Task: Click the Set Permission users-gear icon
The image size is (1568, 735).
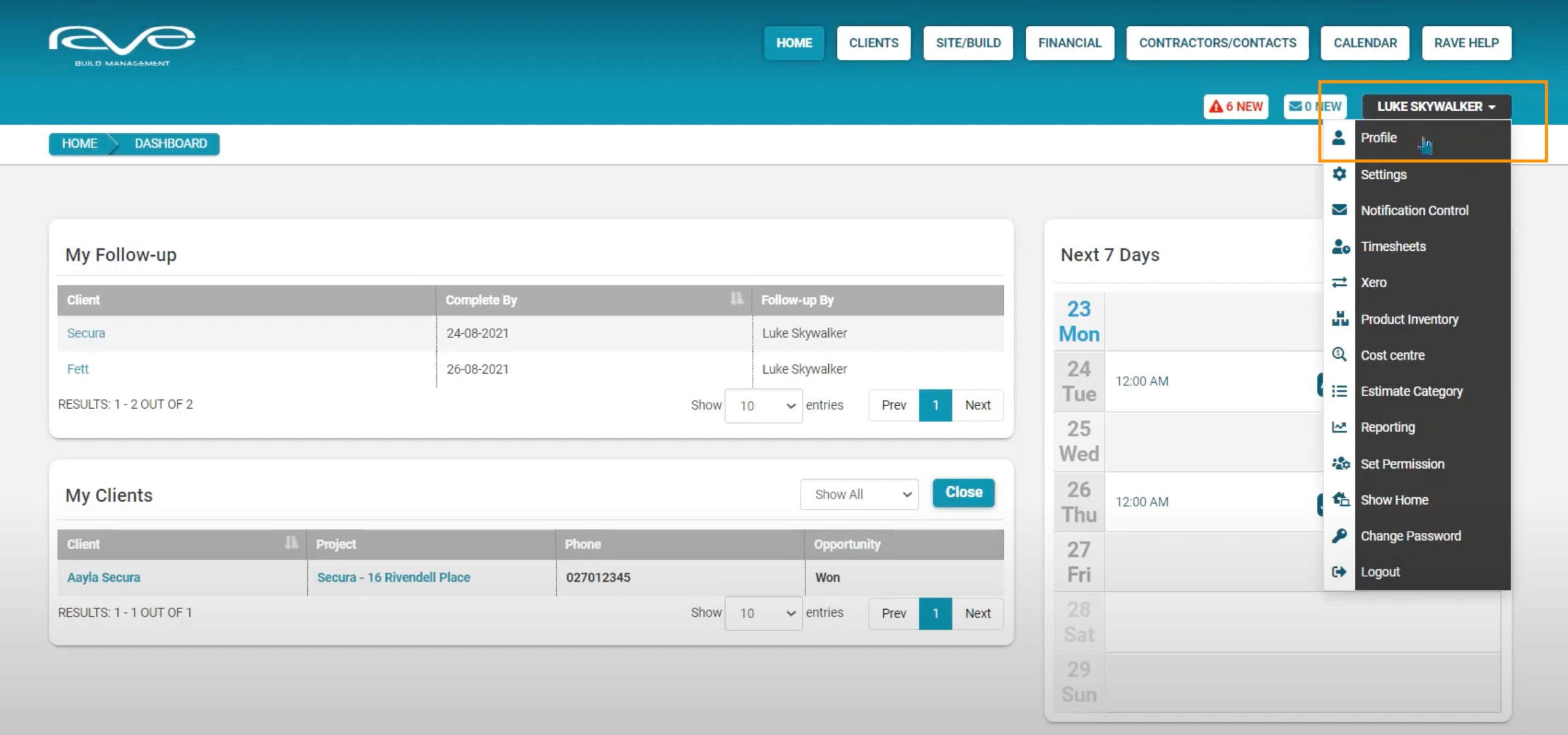Action: pos(1340,464)
